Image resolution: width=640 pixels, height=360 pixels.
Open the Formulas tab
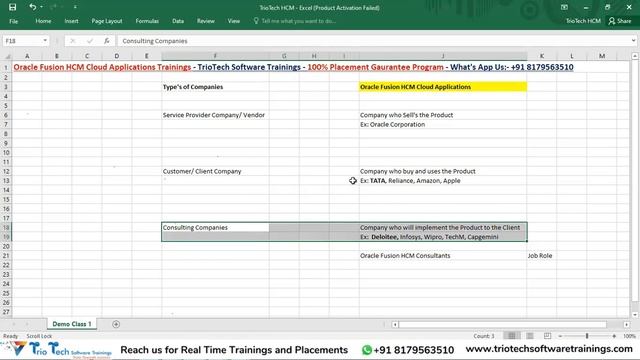pyautogui.click(x=147, y=21)
